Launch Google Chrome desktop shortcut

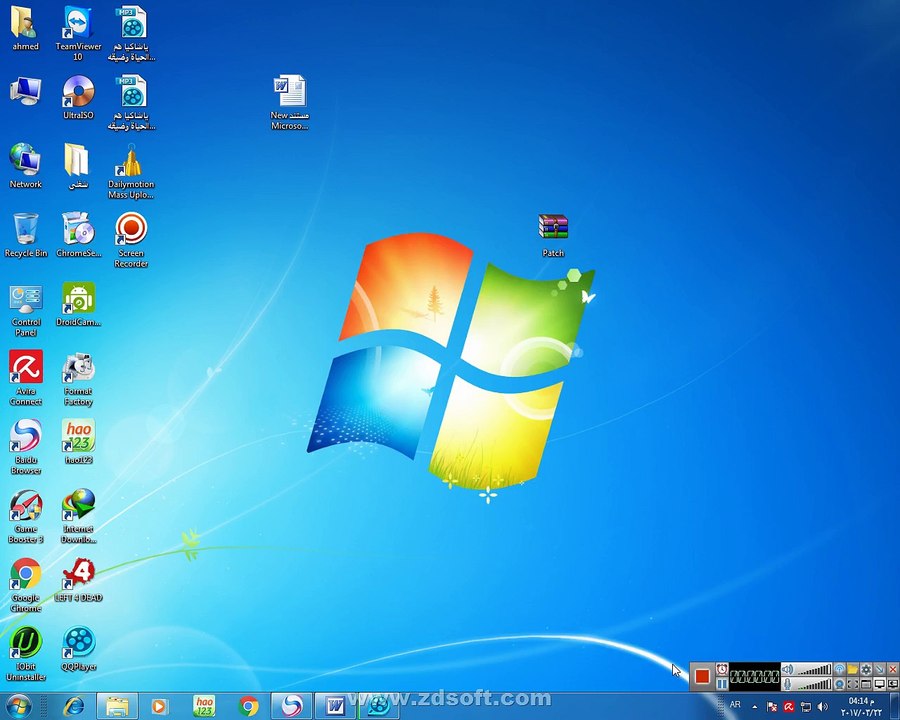click(25, 584)
